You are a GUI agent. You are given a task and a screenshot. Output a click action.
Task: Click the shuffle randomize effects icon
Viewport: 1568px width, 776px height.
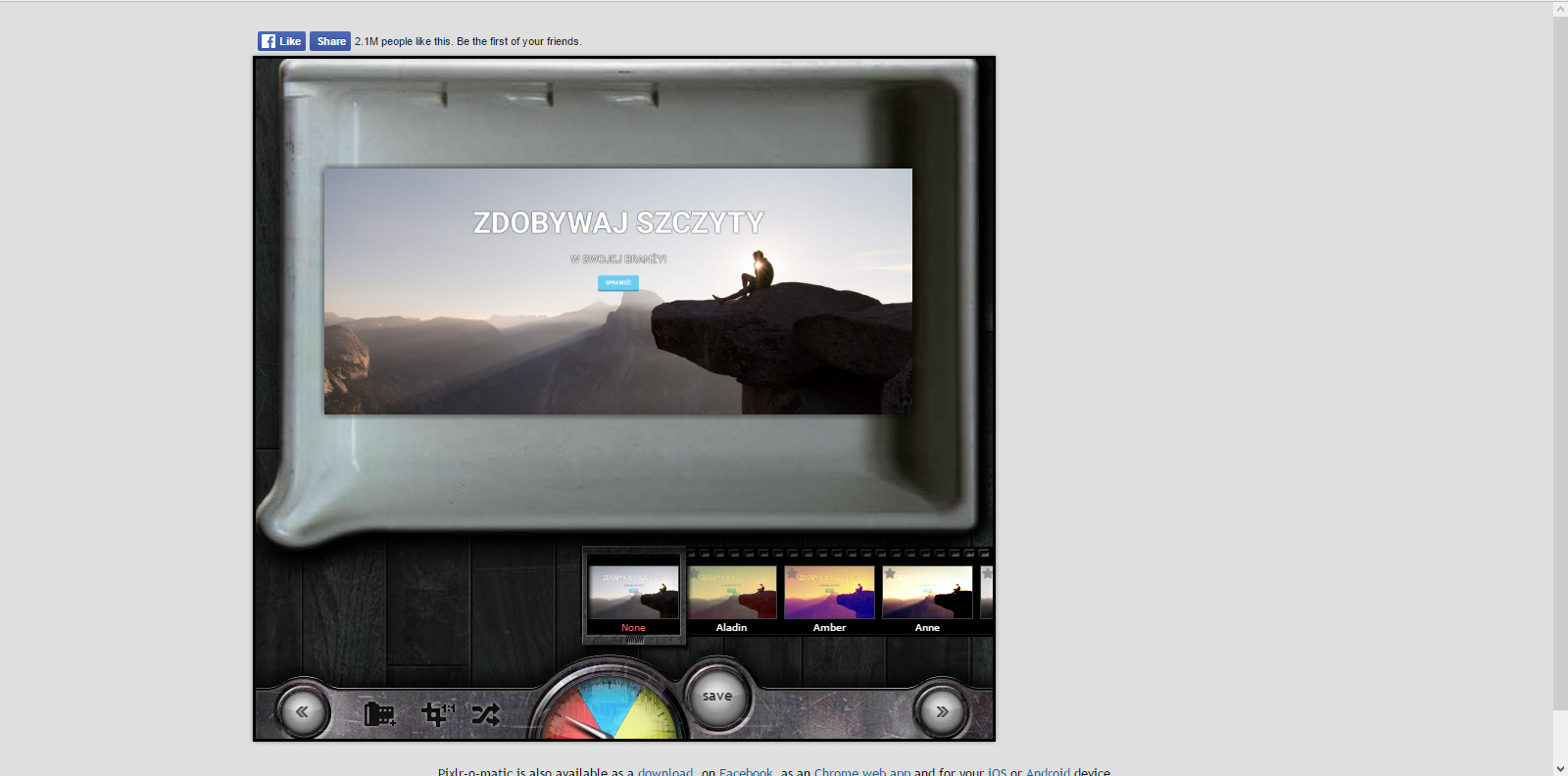tap(485, 714)
